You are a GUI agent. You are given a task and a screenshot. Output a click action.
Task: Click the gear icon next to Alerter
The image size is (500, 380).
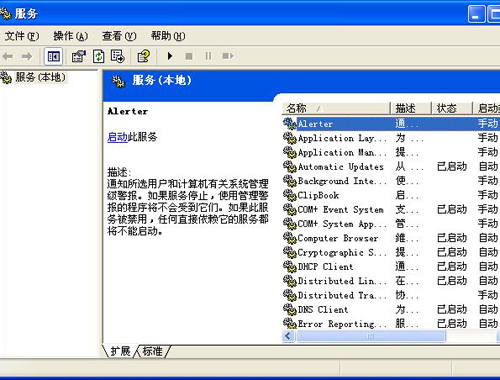(290, 124)
